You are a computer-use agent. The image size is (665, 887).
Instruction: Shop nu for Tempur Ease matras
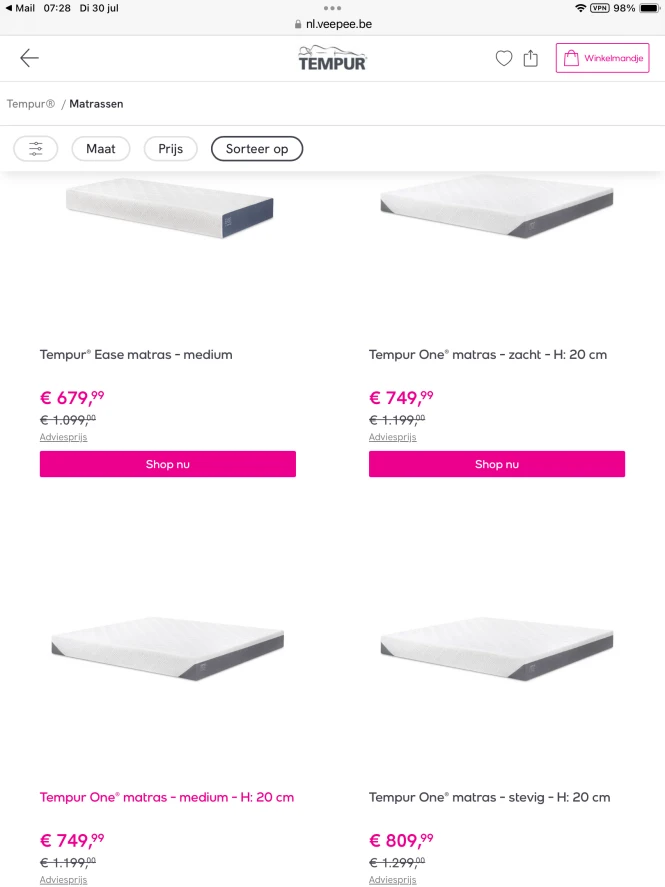pos(168,464)
